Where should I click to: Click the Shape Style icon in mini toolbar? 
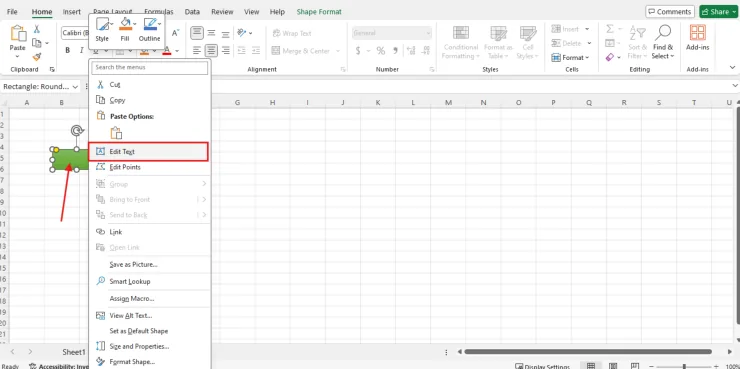click(x=102, y=24)
